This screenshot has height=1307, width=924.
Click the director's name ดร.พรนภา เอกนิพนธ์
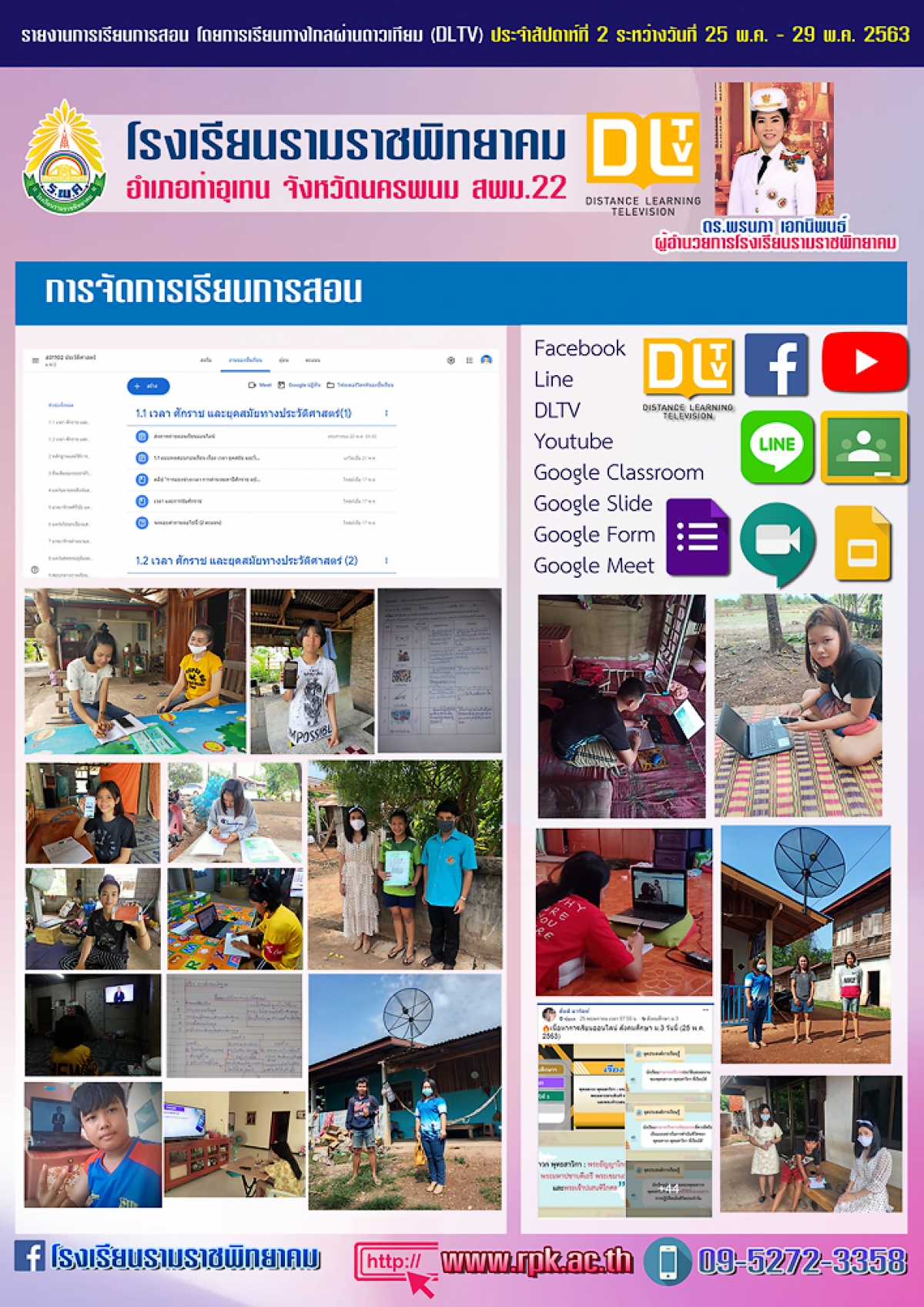coord(774,226)
